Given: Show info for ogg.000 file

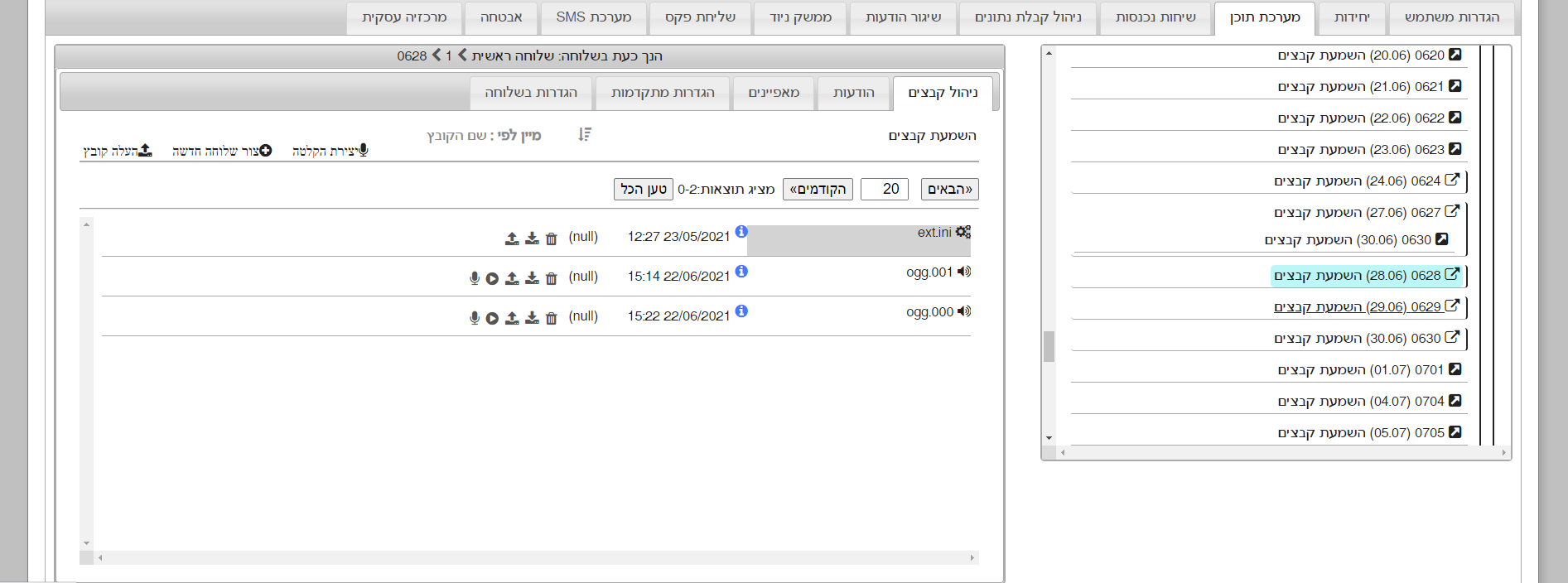Looking at the screenshot, I should (x=741, y=311).
